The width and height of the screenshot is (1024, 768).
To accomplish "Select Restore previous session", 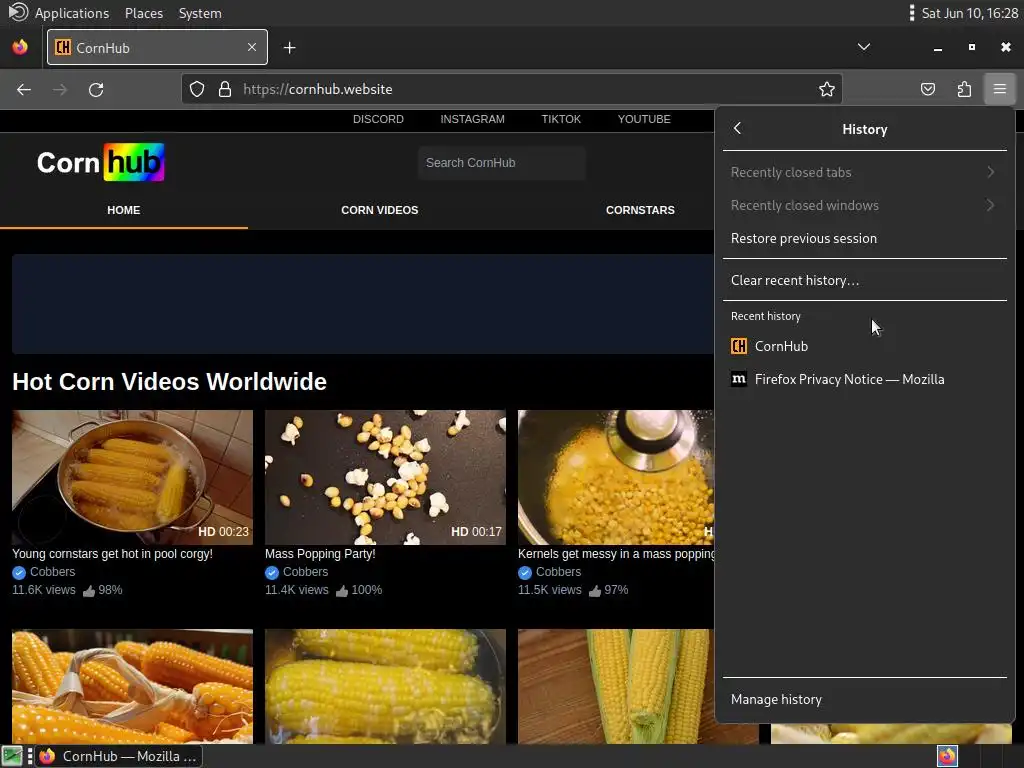I will pos(864,238).
